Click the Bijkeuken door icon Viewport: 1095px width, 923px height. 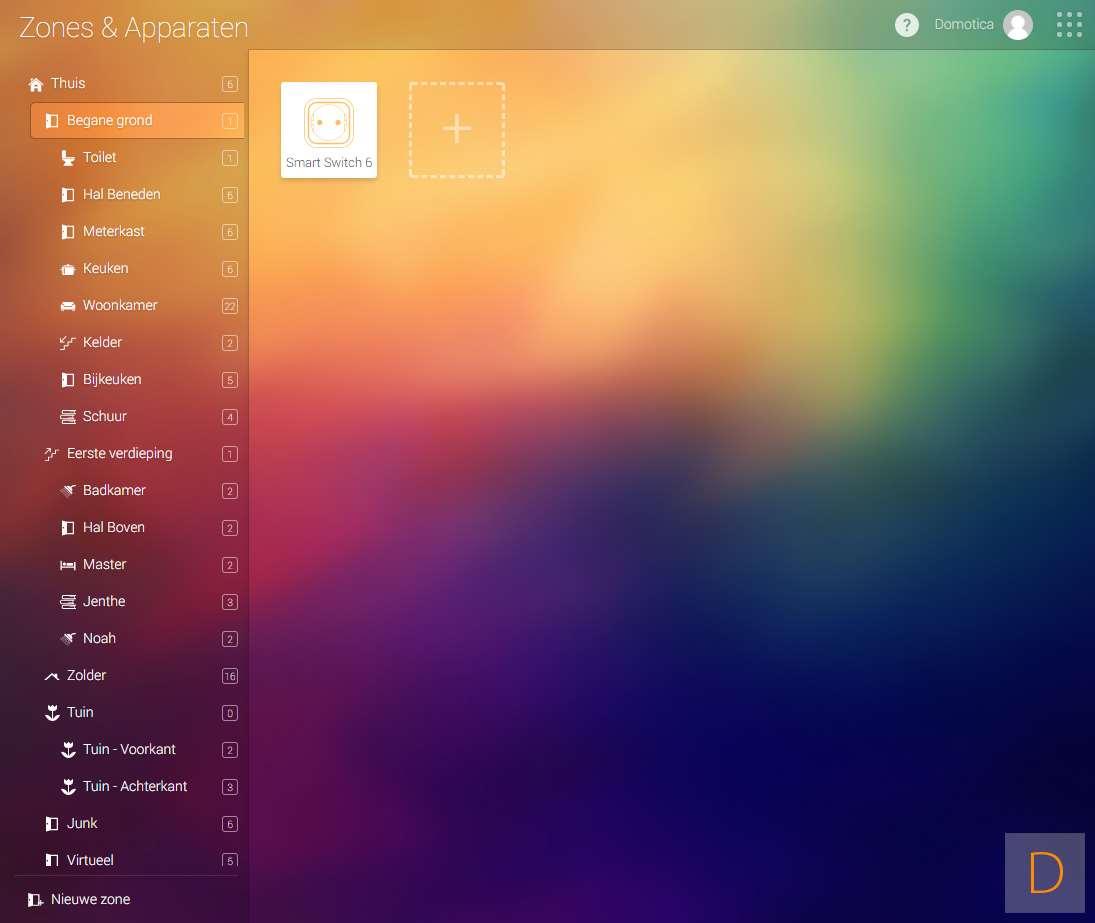click(68, 380)
